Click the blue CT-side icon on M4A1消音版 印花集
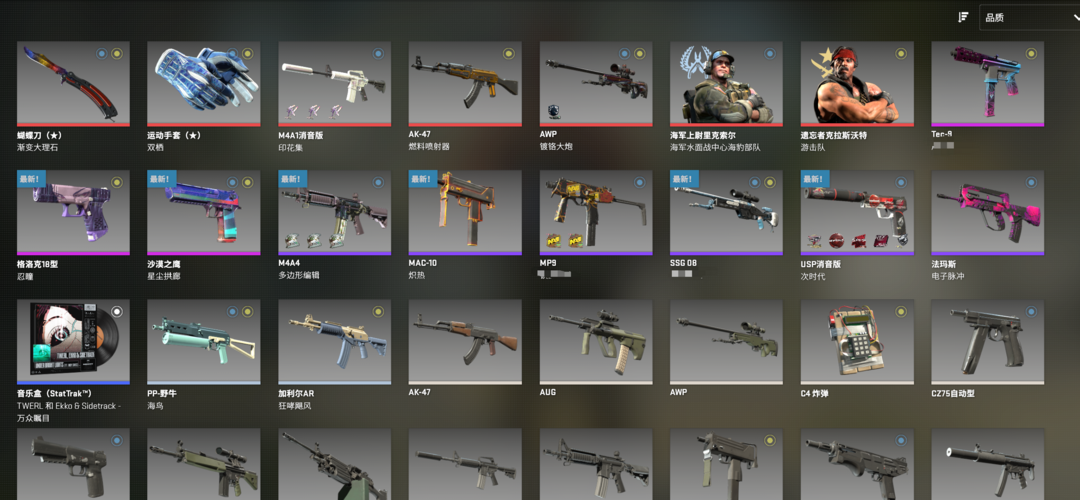 pos(377,53)
